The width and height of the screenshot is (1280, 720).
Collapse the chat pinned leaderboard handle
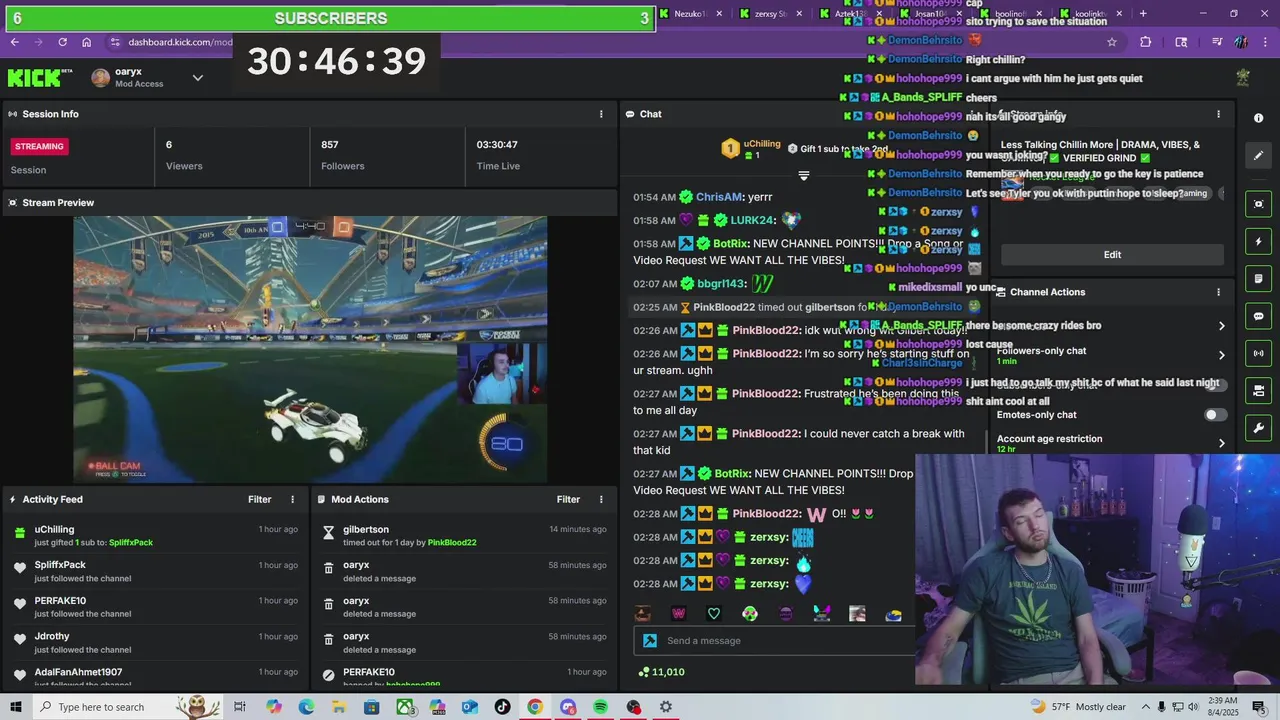pyautogui.click(x=803, y=175)
